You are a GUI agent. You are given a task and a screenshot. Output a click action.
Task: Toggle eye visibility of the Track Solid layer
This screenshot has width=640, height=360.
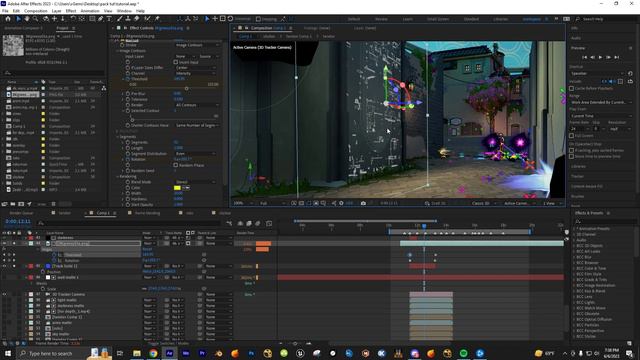coord(4,266)
